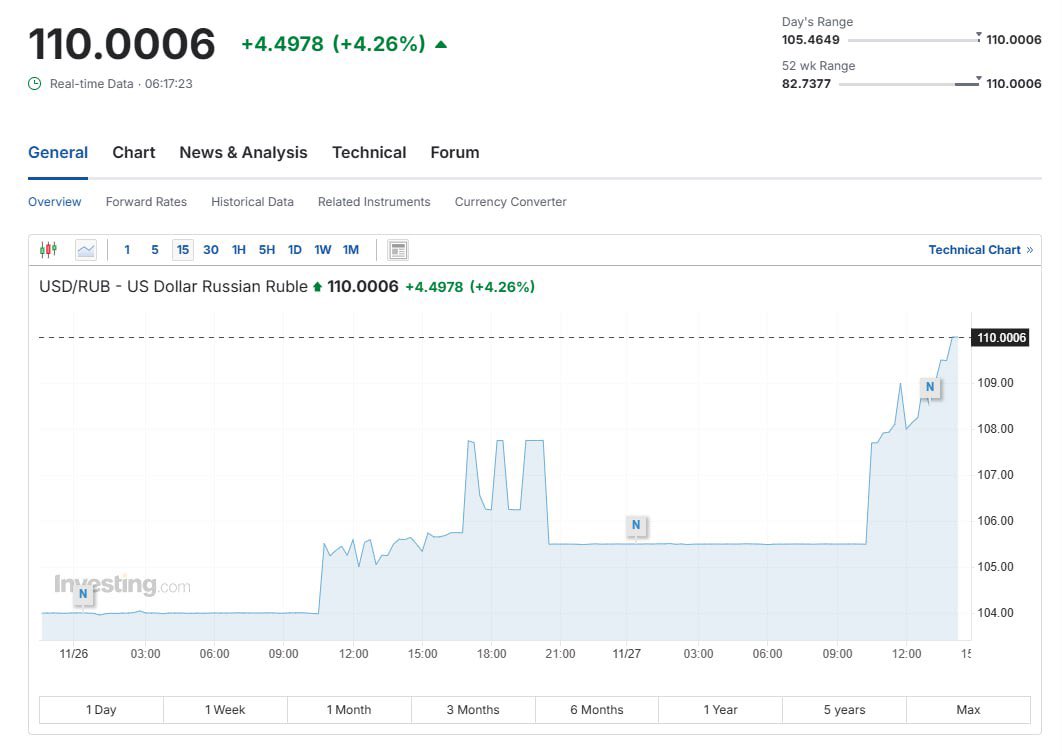Switch to the Chart tab

click(x=133, y=152)
